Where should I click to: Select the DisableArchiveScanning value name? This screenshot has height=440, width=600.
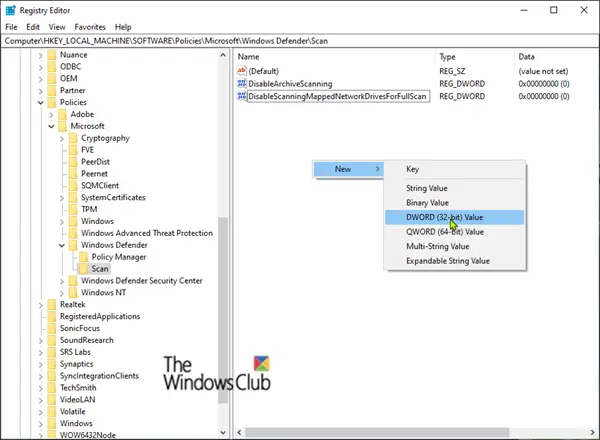click(290, 83)
